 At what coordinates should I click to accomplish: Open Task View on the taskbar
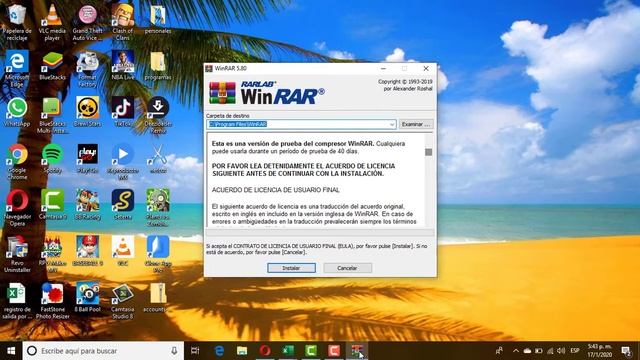click(x=195, y=351)
